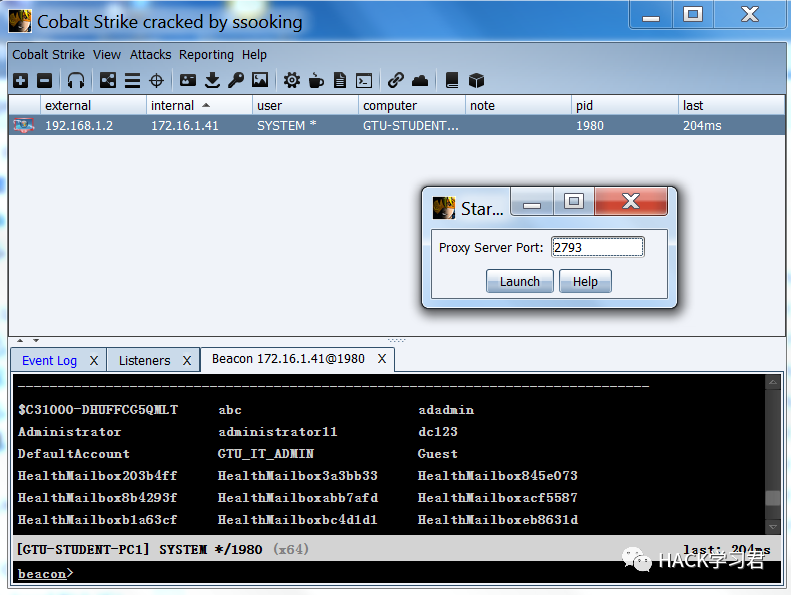Image resolution: width=791 pixels, height=595 pixels.
Task: Close the proxy server dialog
Action: pos(631,201)
